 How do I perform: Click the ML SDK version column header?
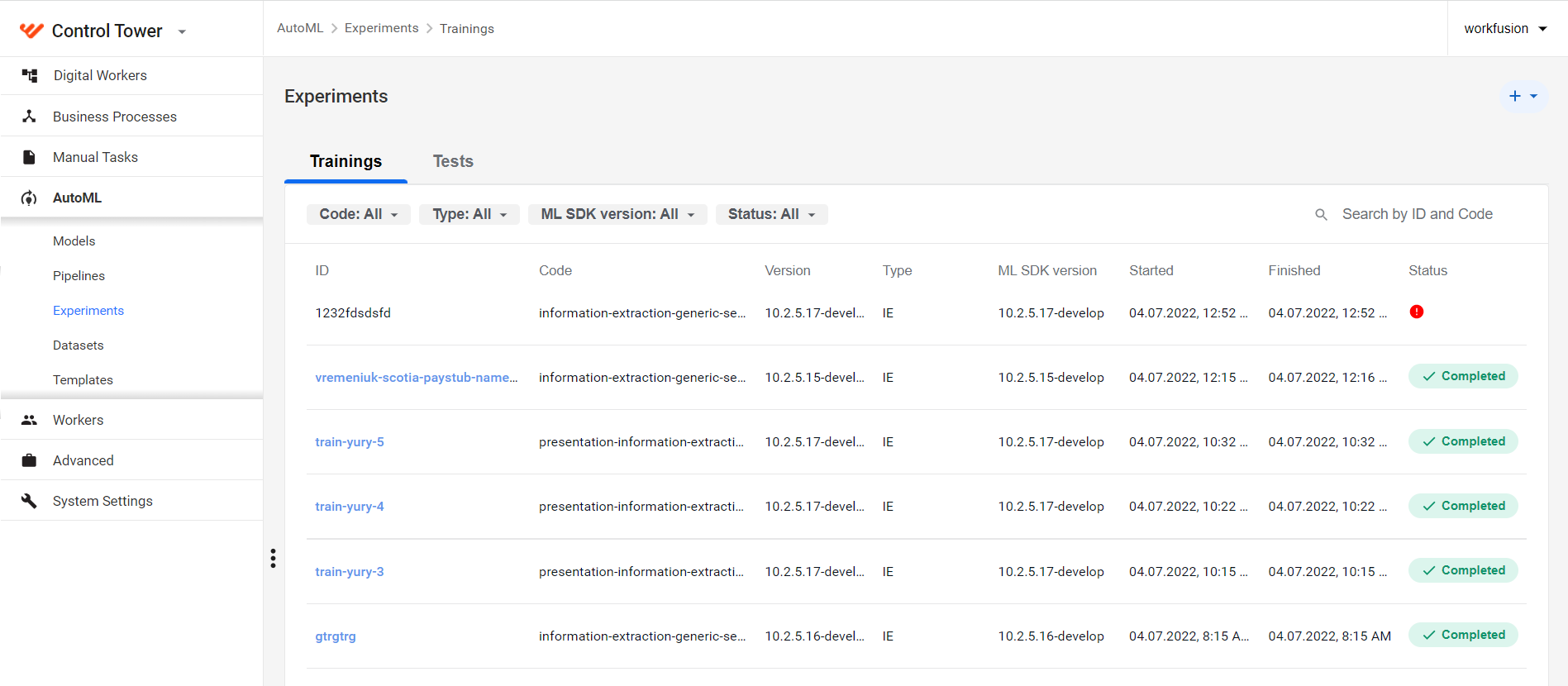[x=1047, y=270]
